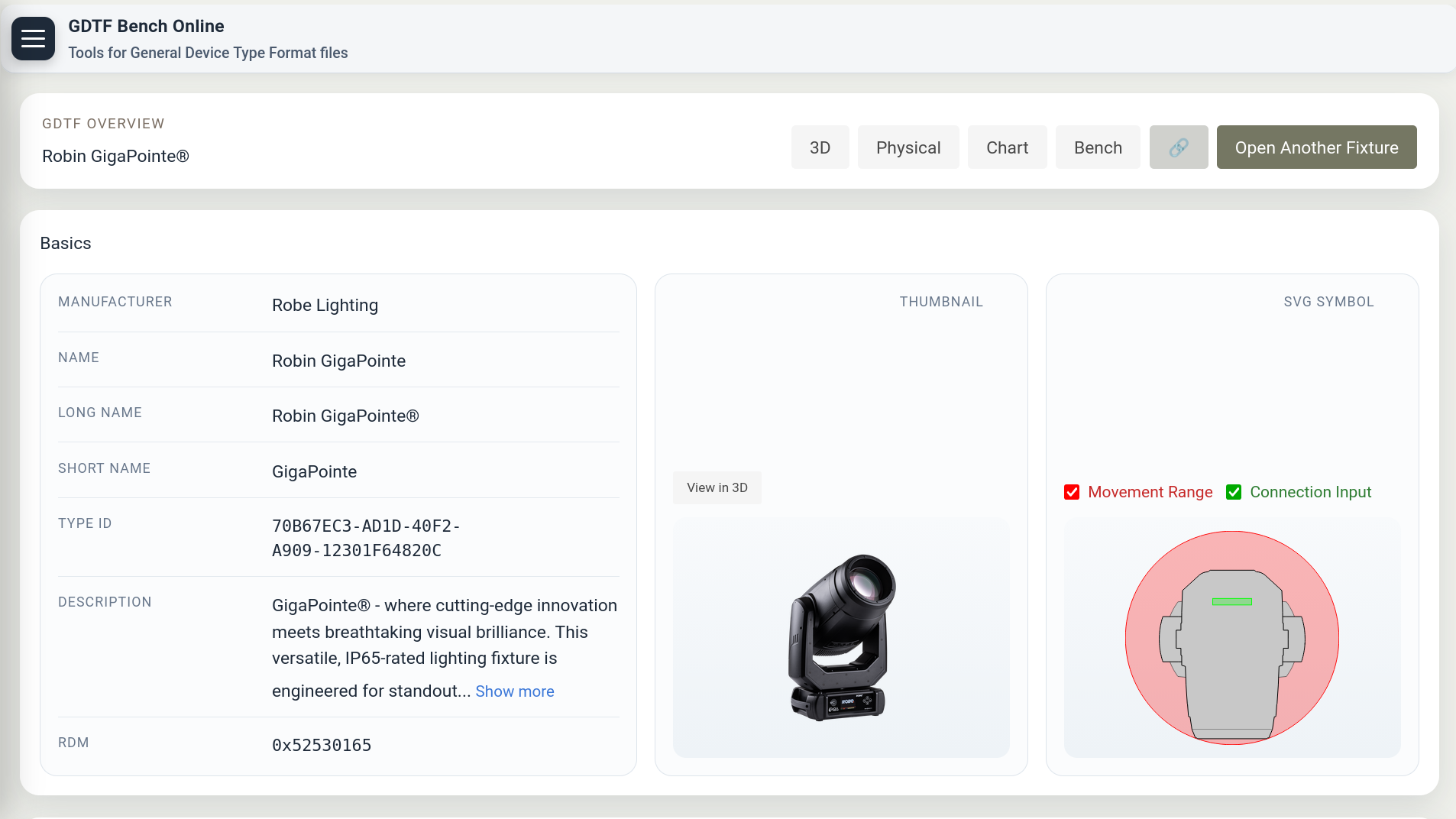Open the 3D view tab
This screenshot has width=1456, height=819.
point(820,147)
